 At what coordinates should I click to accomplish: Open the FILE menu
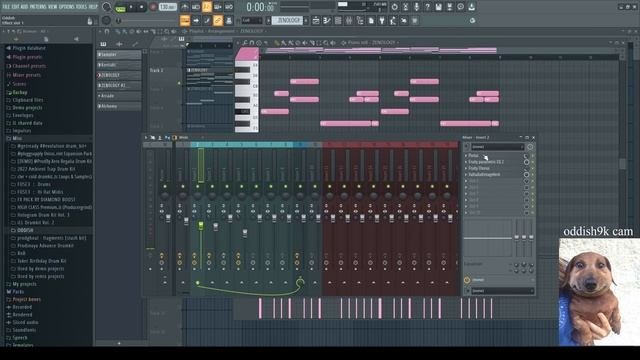point(6,7)
